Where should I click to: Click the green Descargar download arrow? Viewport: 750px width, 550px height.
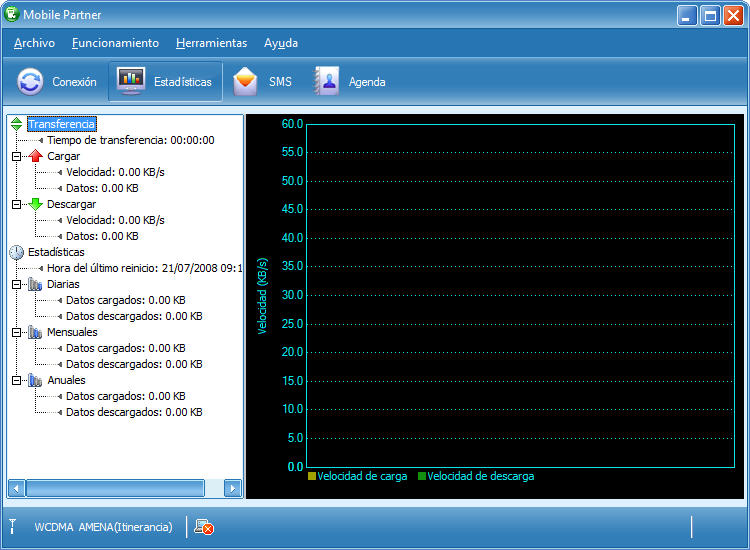tap(35, 204)
